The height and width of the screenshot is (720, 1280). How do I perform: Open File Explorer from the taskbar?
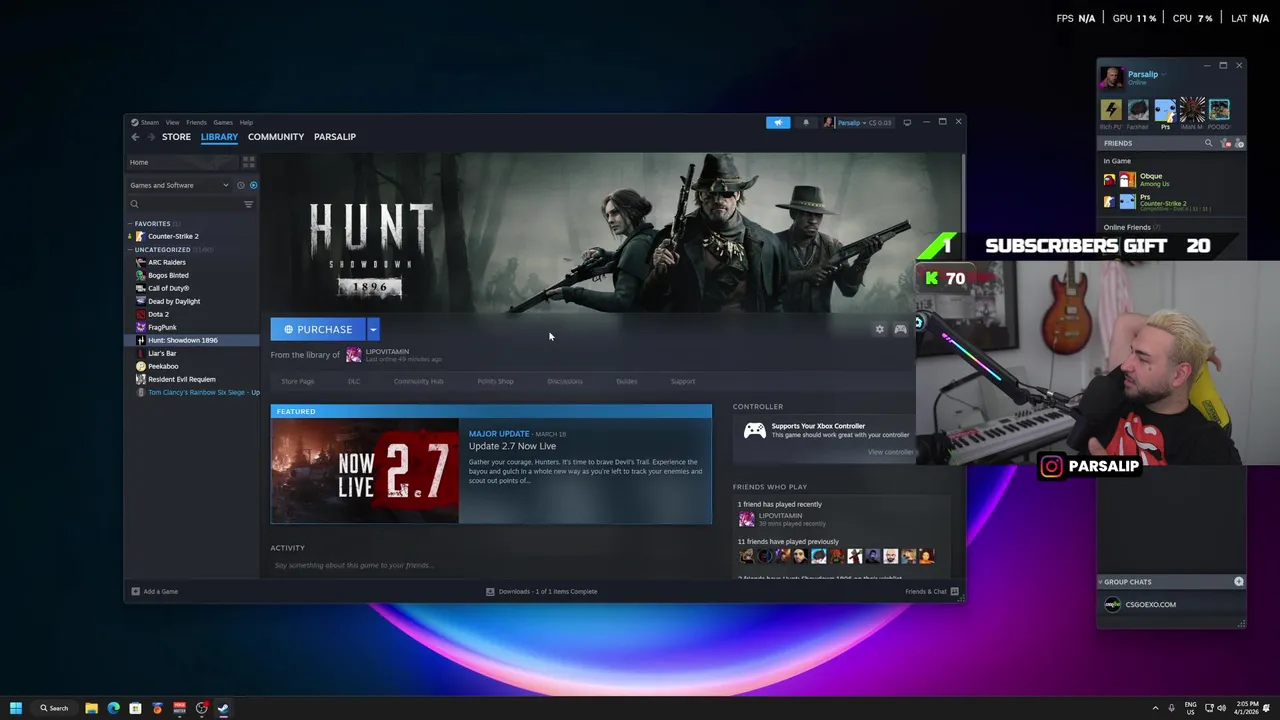91,708
